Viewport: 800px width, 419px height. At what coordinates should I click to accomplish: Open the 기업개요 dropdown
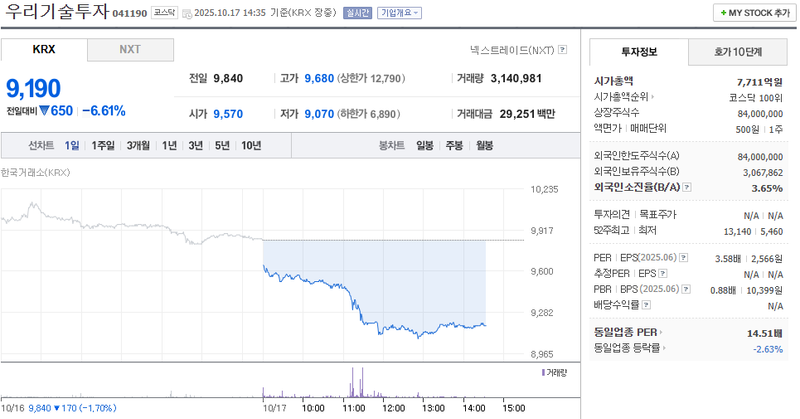[x=399, y=13]
